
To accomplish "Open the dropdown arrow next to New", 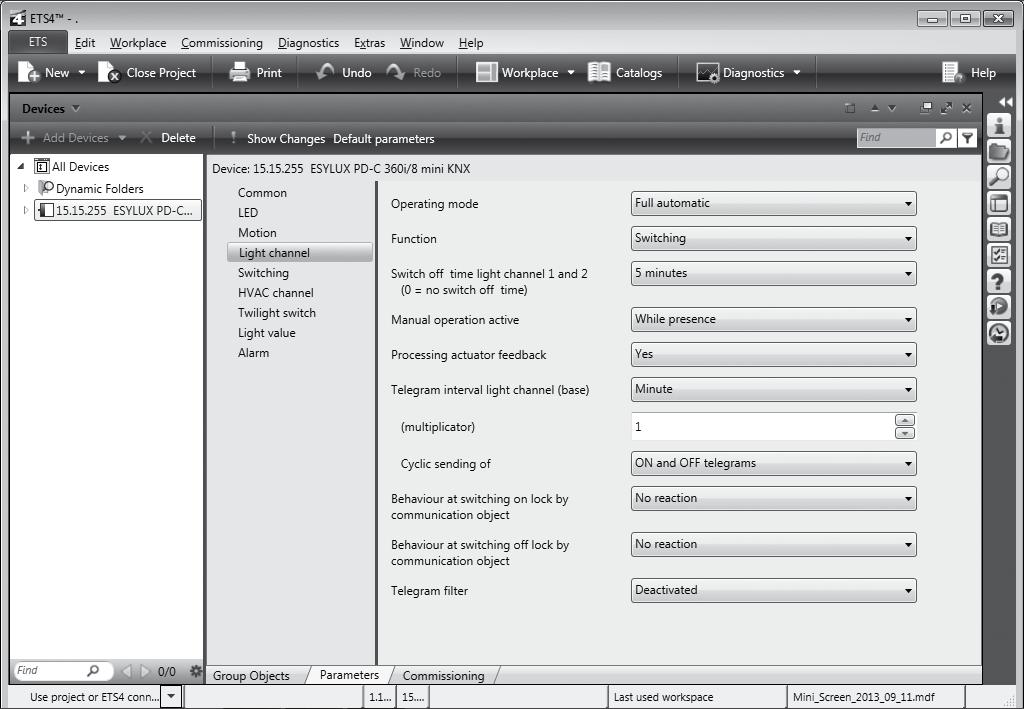I will point(82,72).
